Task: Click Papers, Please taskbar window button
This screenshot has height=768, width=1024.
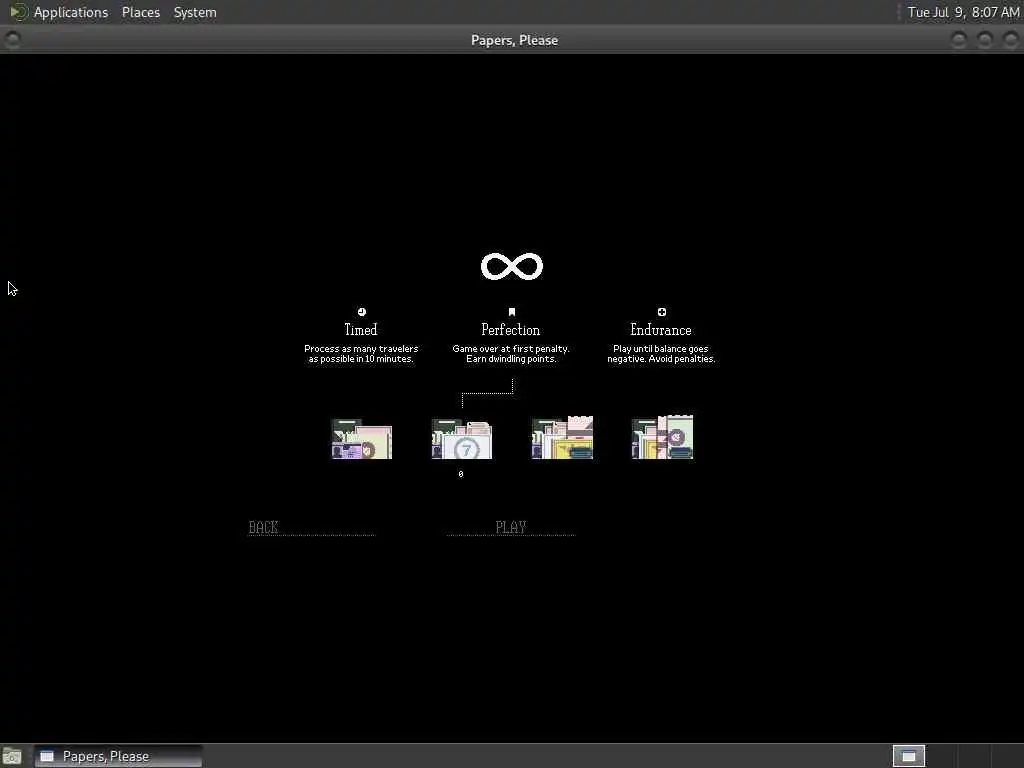Action: [118, 756]
